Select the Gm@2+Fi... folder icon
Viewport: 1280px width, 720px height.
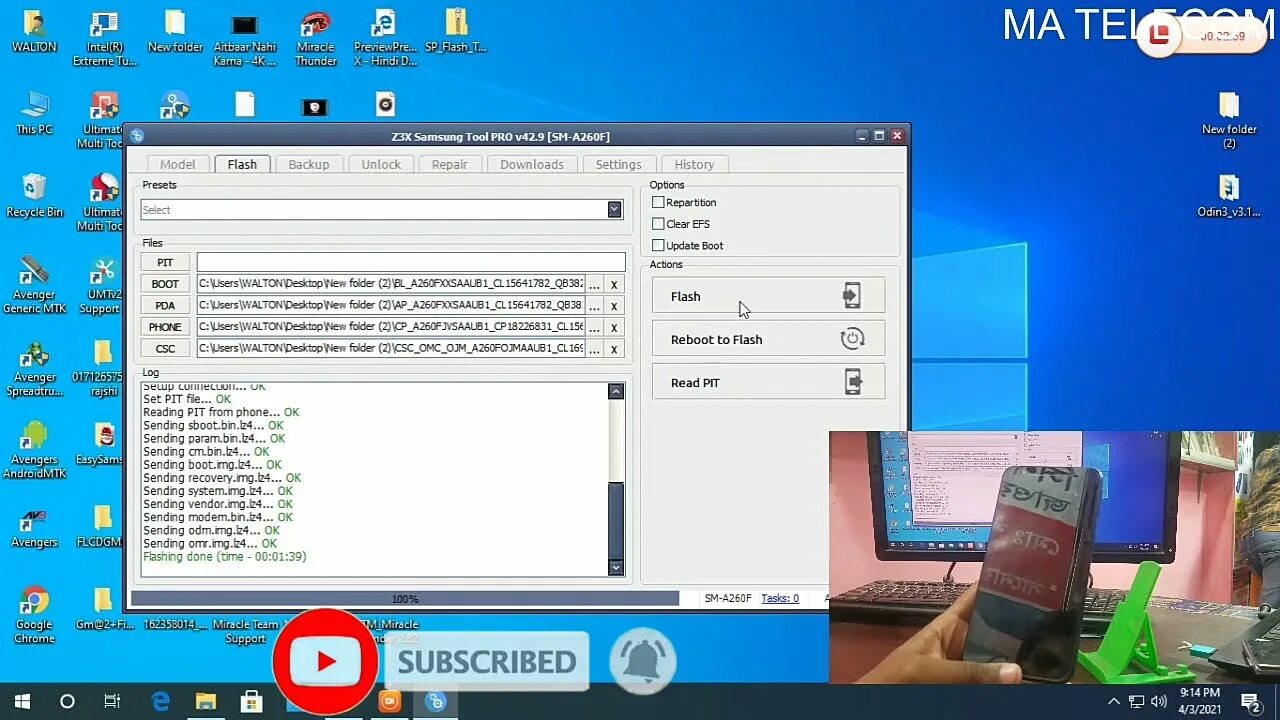pyautogui.click(x=103, y=608)
